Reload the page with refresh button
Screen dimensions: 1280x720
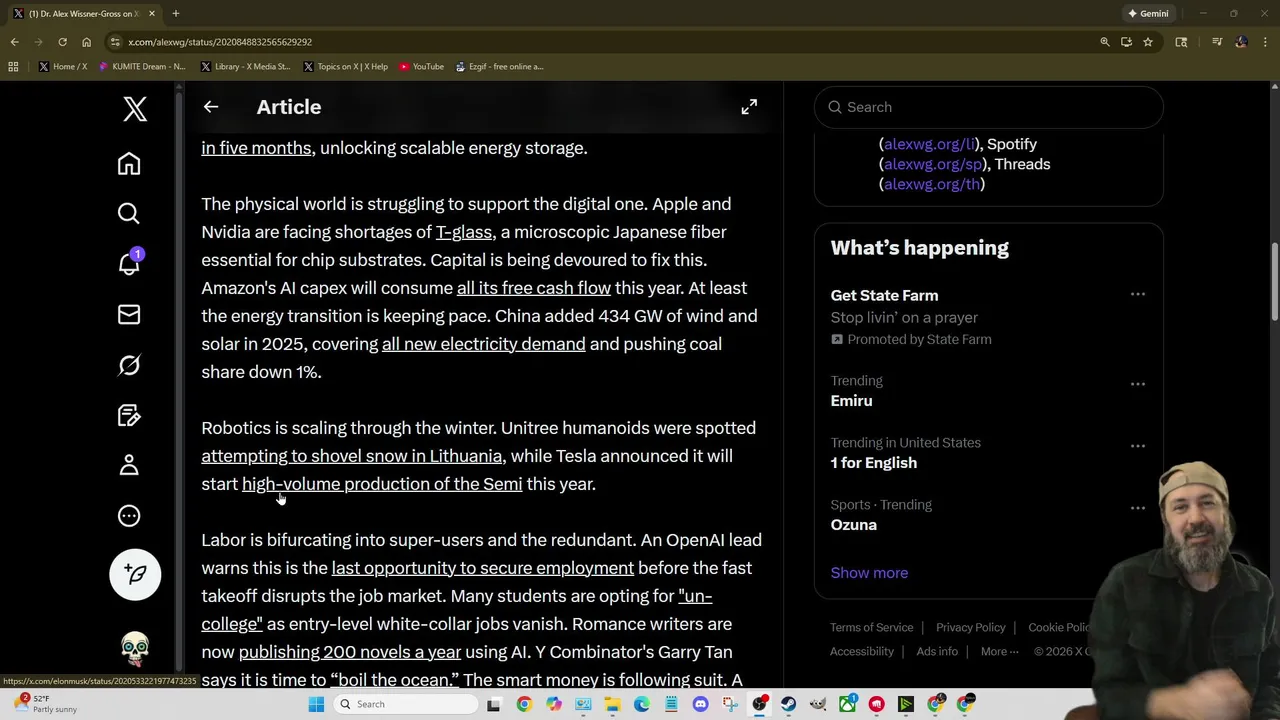pos(62,42)
